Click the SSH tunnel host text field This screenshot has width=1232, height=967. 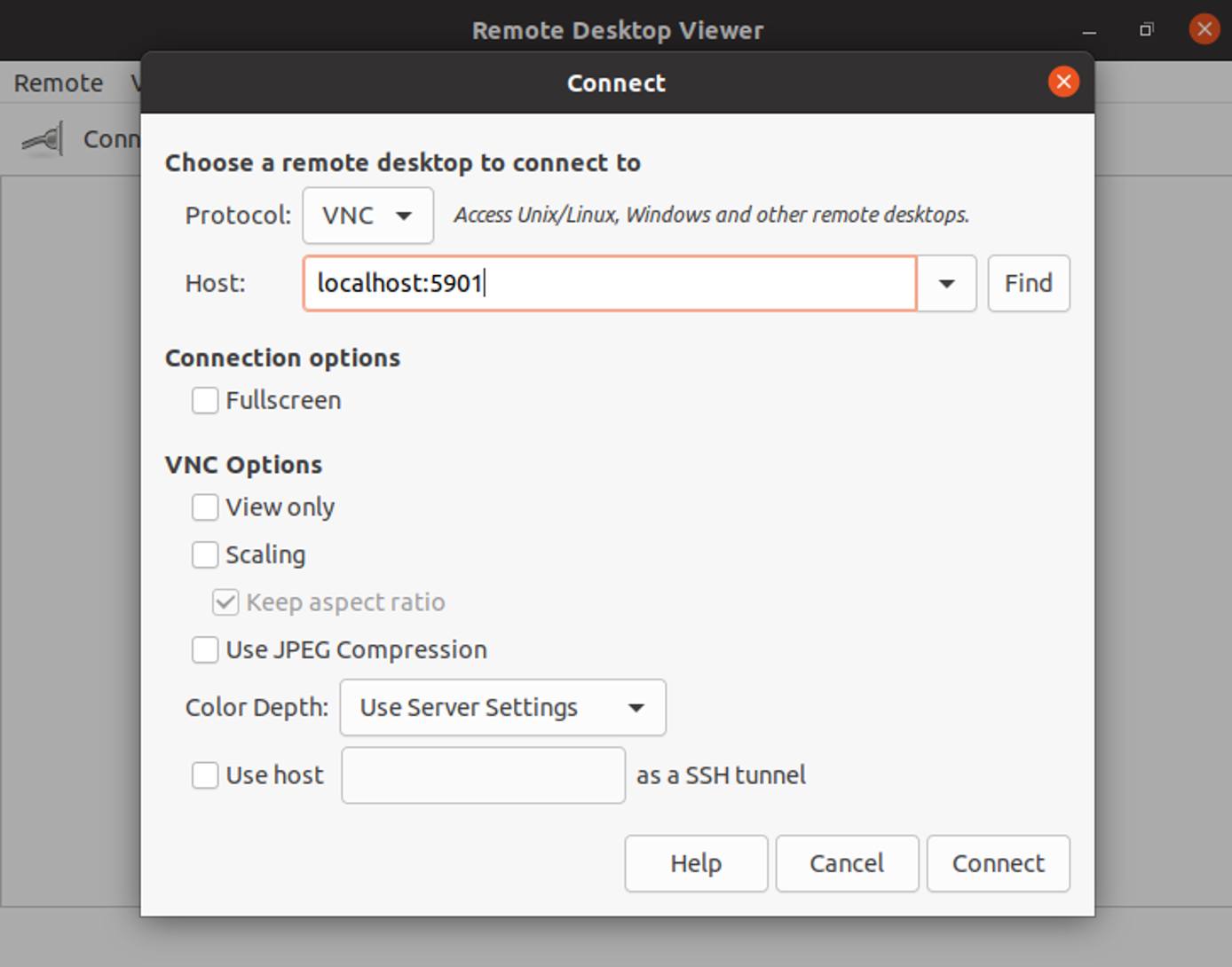click(483, 774)
